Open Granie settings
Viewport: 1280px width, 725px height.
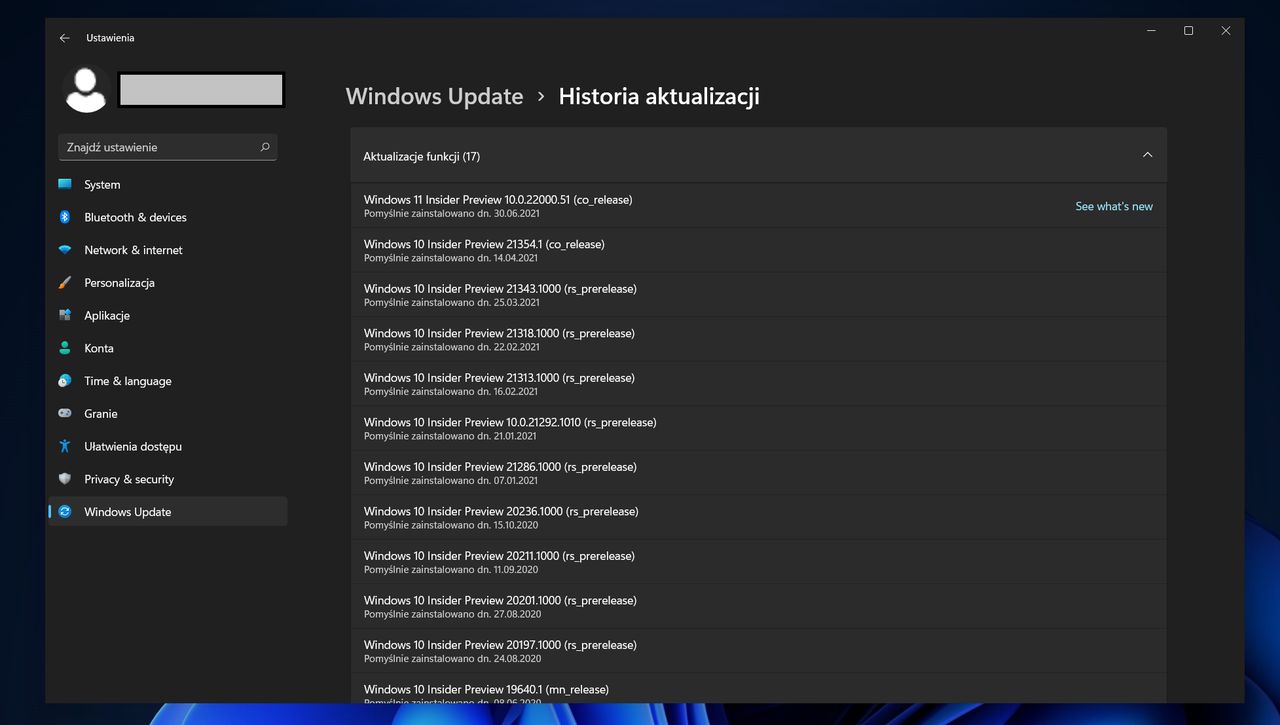point(100,413)
